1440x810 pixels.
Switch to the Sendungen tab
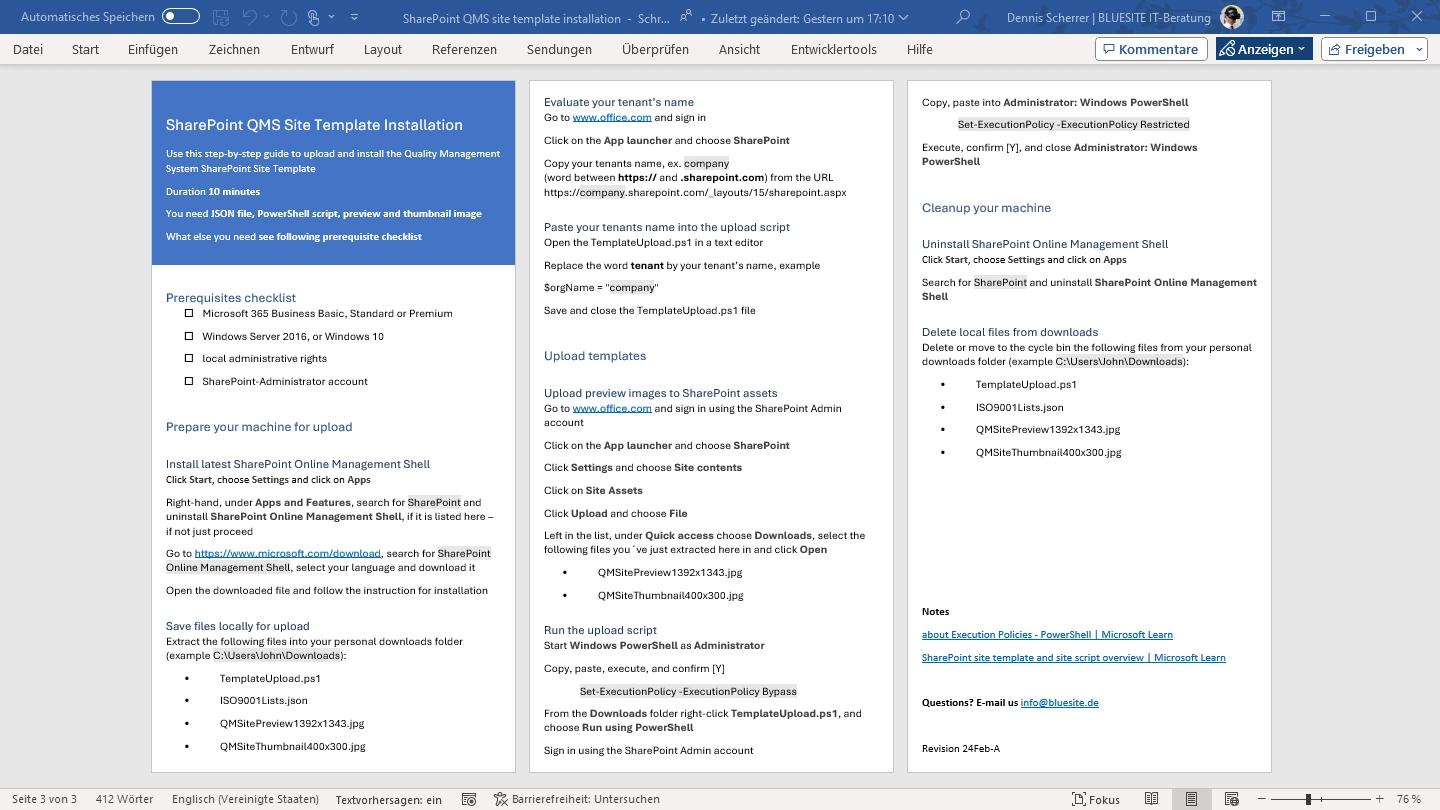(x=559, y=49)
